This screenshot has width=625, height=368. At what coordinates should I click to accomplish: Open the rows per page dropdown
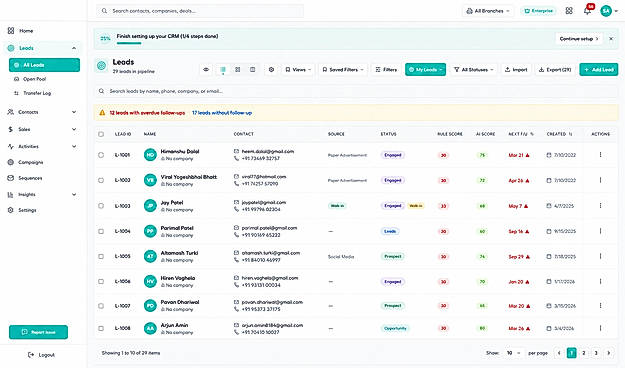point(513,353)
